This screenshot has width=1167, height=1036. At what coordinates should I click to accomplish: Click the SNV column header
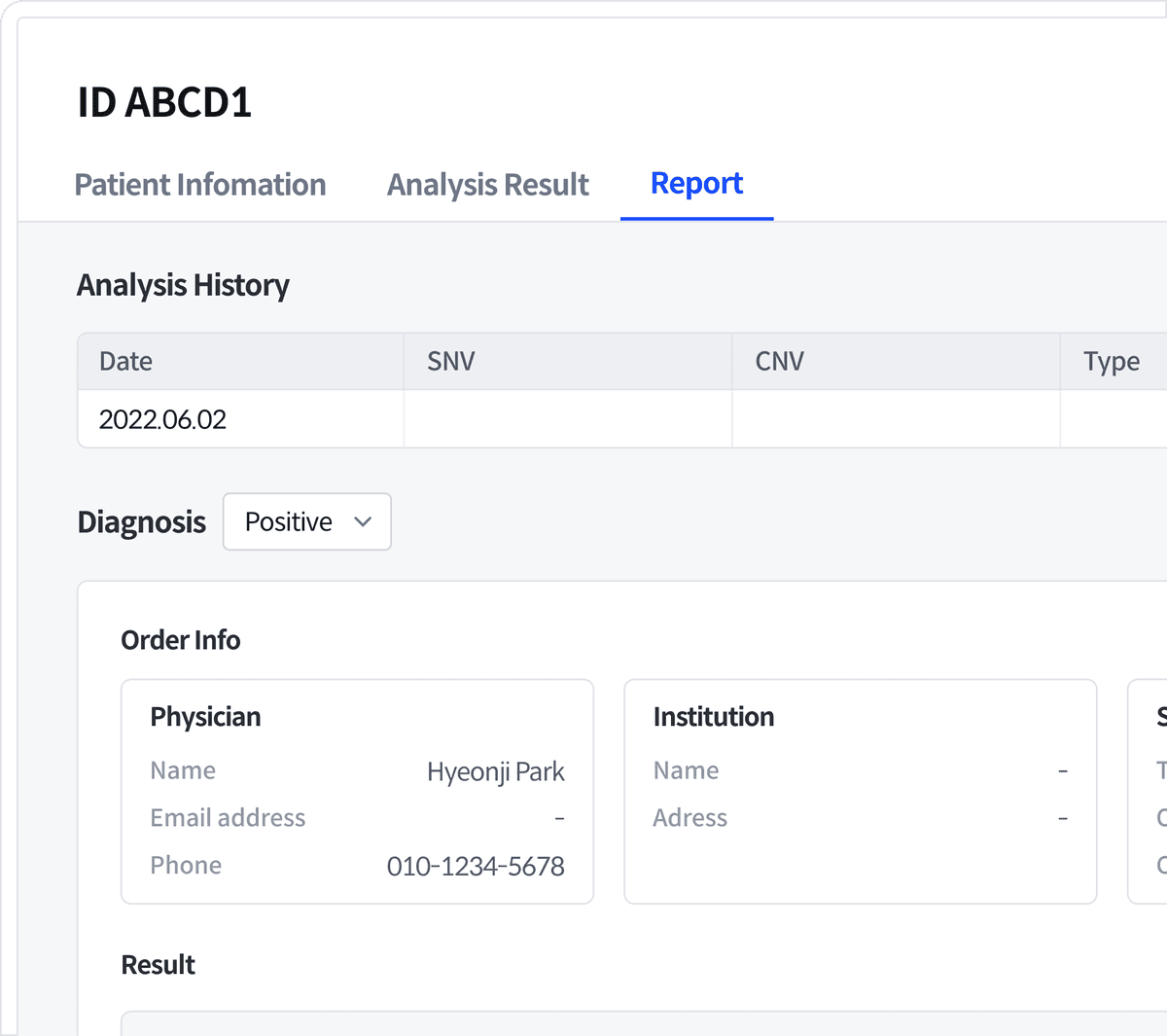[x=450, y=361]
